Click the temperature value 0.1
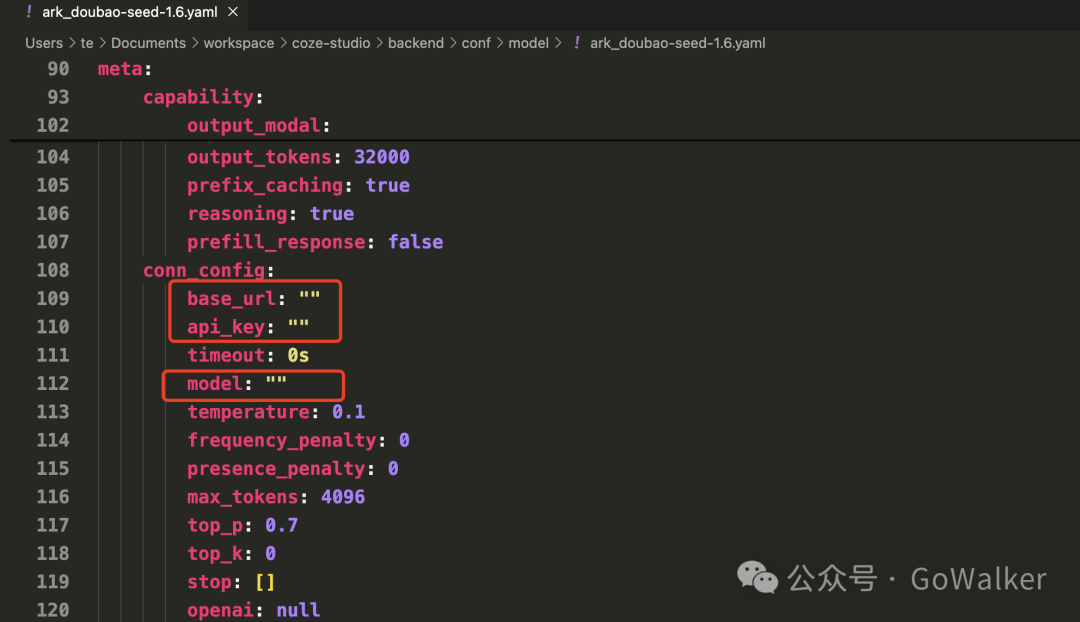This screenshot has height=622, width=1080. click(349, 412)
